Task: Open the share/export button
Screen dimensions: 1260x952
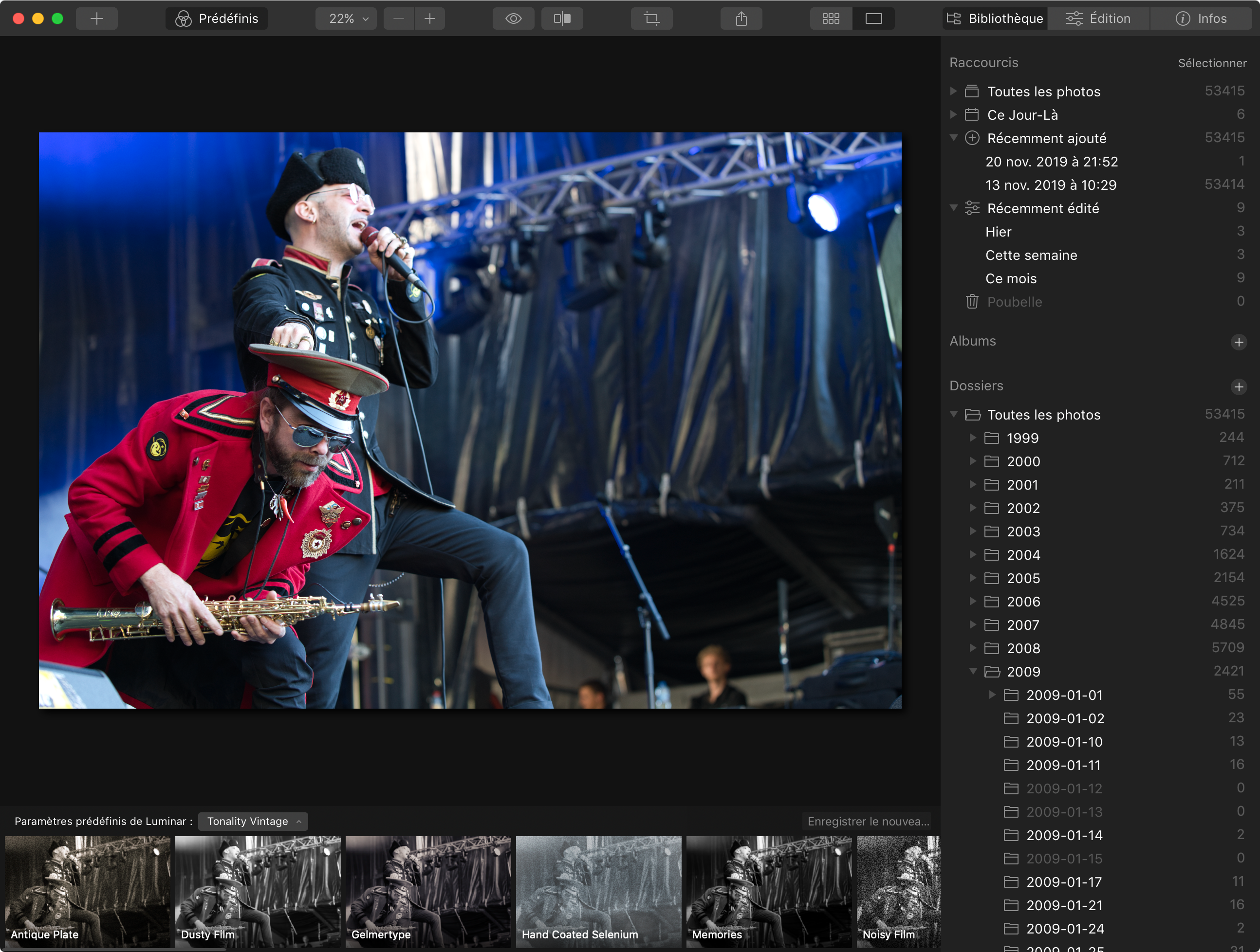Action: pyautogui.click(x=741, y=19)
